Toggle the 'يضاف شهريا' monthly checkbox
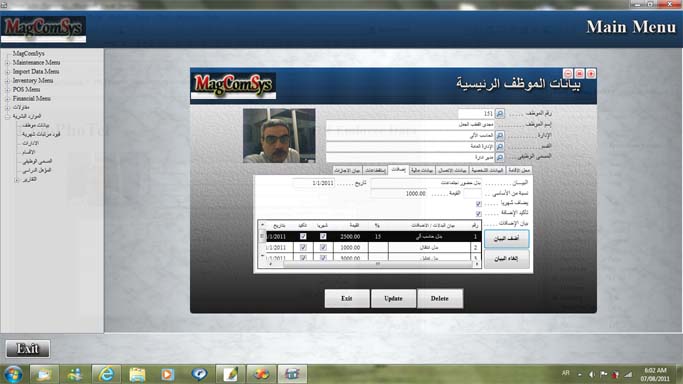 pyautogui.click(x=479, y=204)
